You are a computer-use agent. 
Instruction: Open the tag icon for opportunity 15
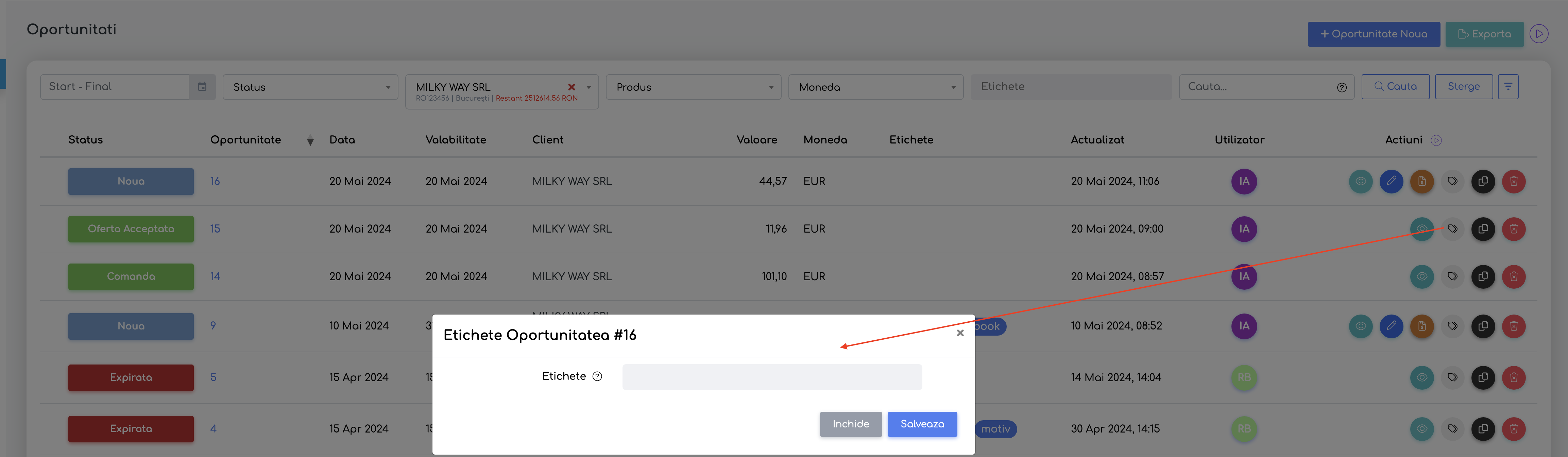[x=1452, y=229]
